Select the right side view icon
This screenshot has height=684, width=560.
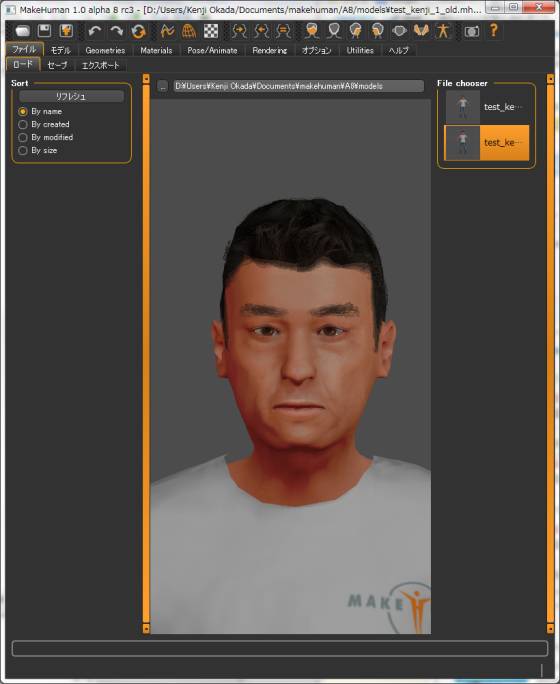coord(377,31)
